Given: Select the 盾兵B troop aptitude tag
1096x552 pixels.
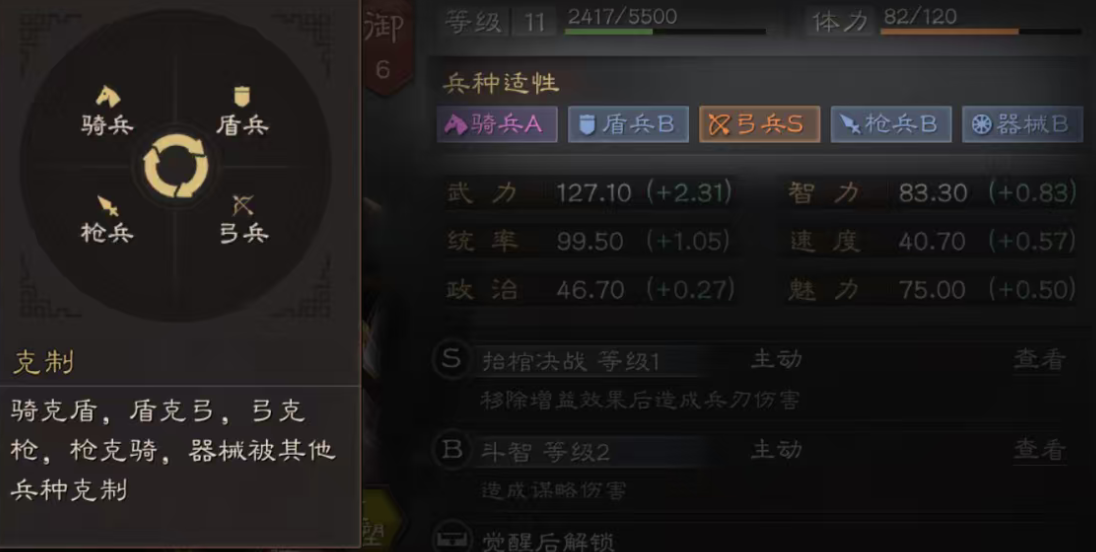Looking at the screenshot, I should (628, 124).
